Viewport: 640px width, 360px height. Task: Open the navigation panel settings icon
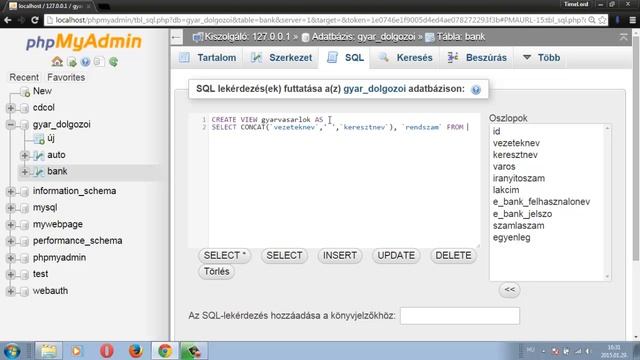pyautogui.click(x=99, y=62)
